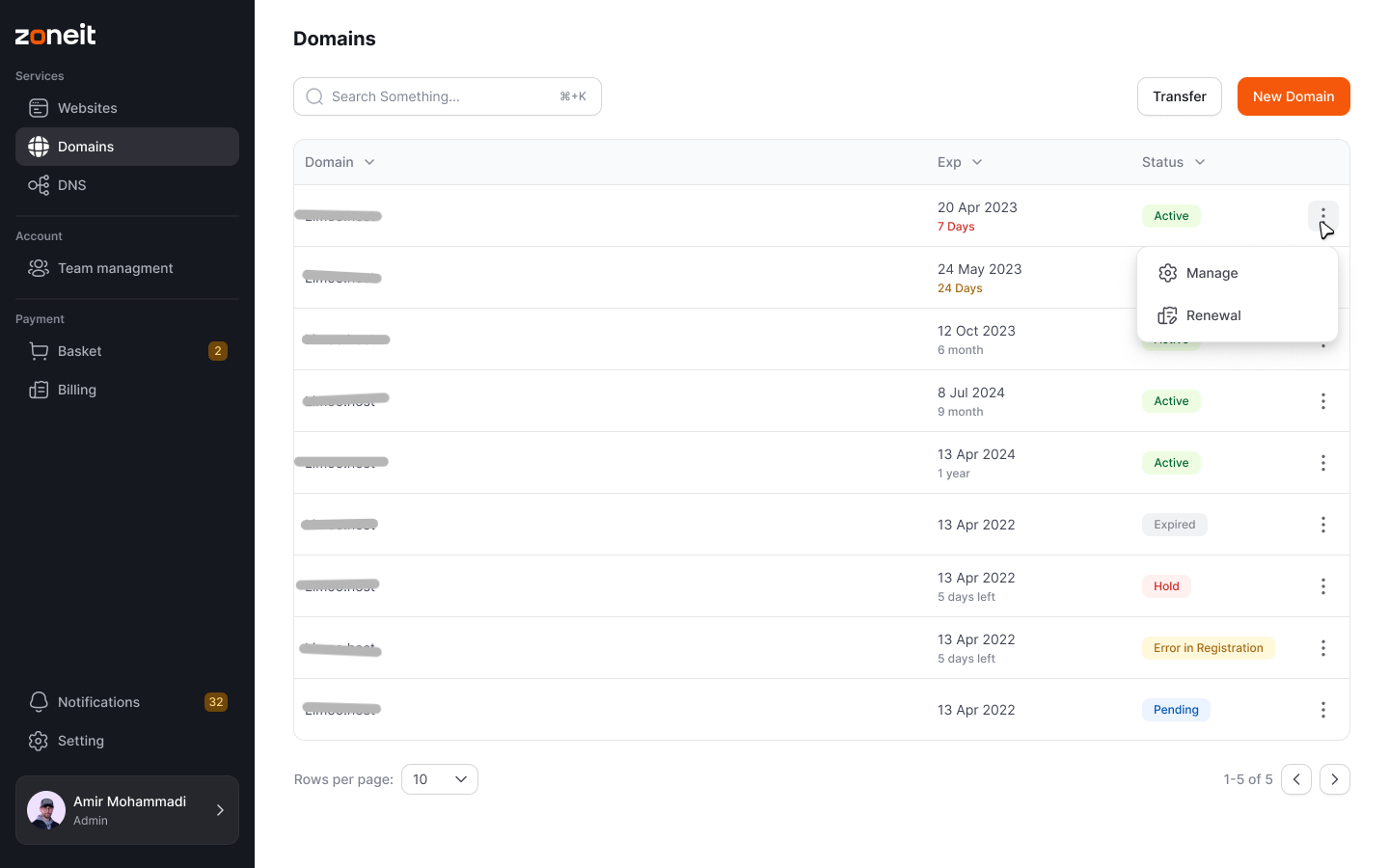Click the Notifications count badge 32
The width and height of the screenshot is (1389, 868).
pyautogui.click(x=216, y=702)
